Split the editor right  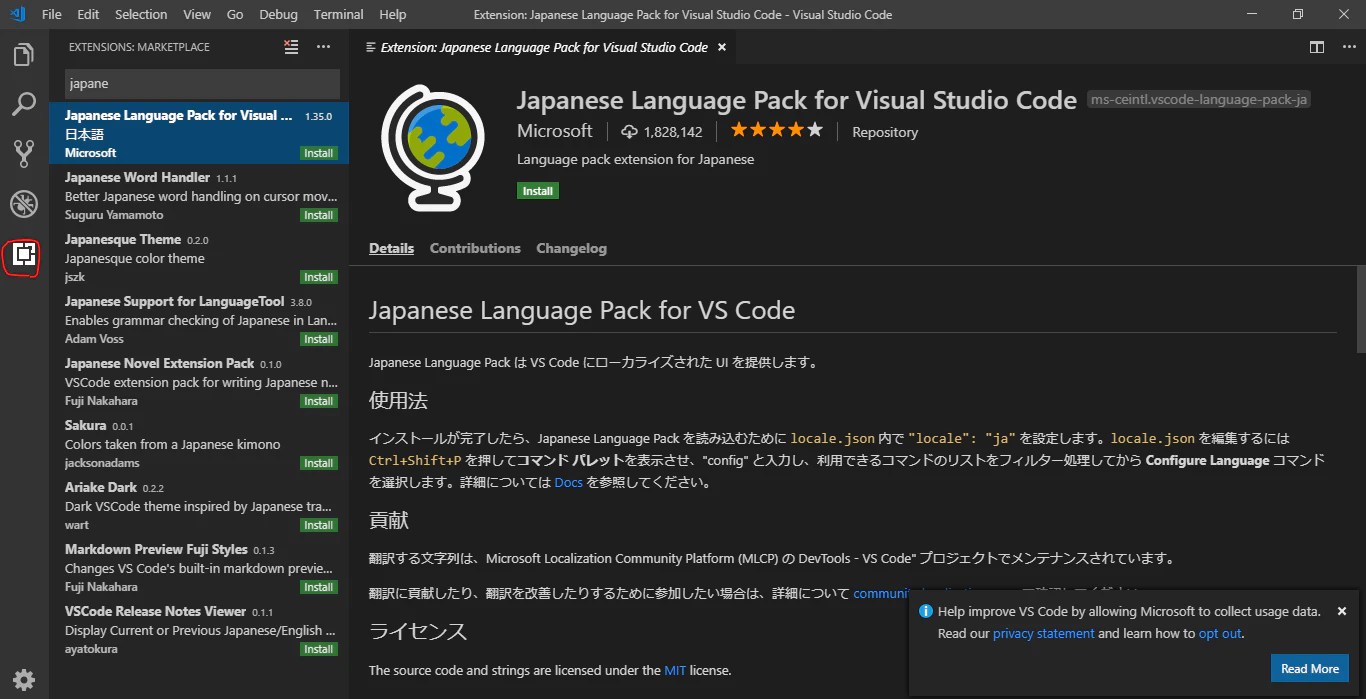click(1317, 47)
